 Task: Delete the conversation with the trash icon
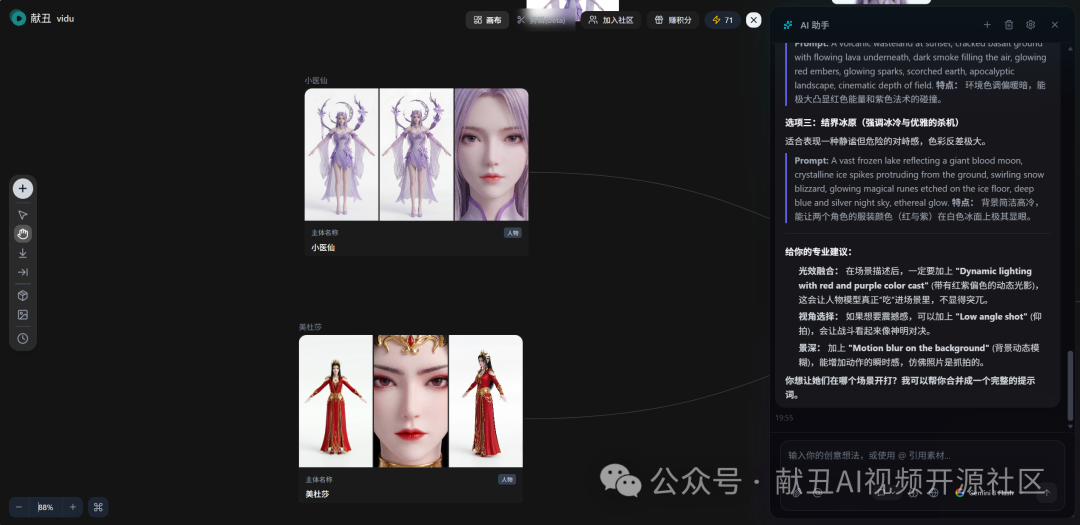click(x=1009, y=25)
